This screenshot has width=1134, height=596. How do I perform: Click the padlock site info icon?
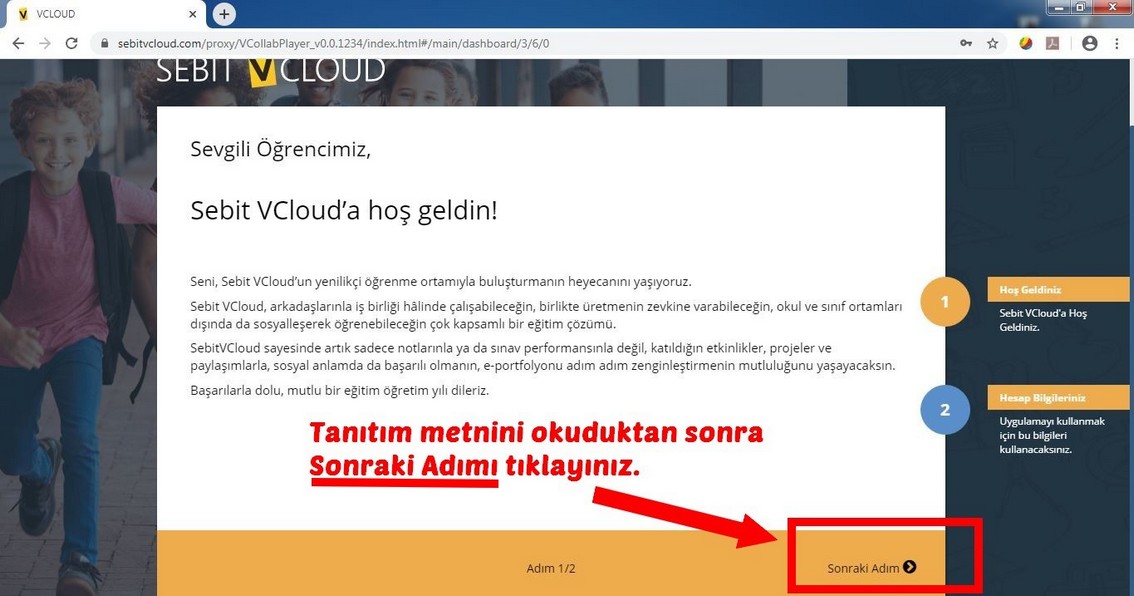(x=104, y=43)
